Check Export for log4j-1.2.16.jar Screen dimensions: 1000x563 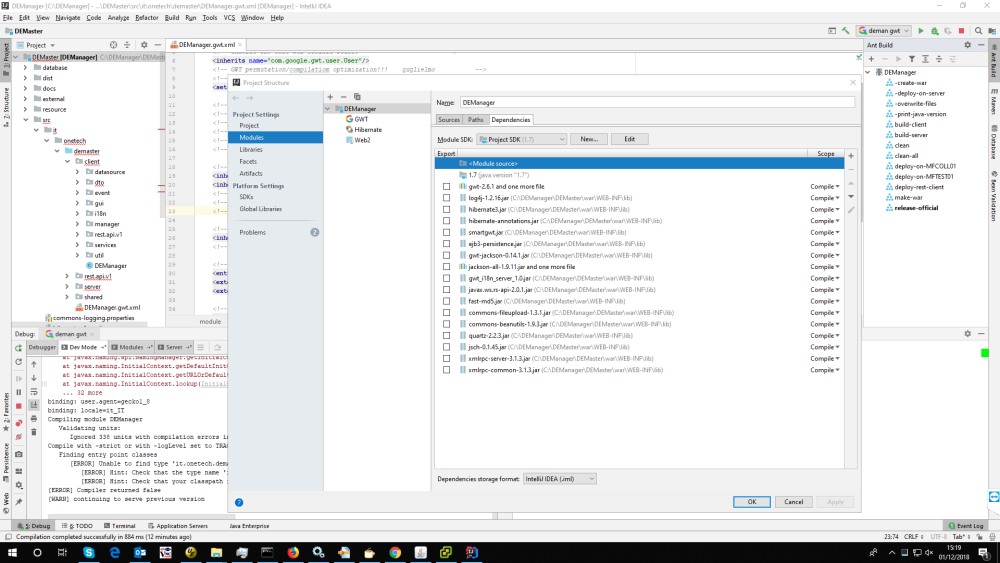click(x=446, y=198)
